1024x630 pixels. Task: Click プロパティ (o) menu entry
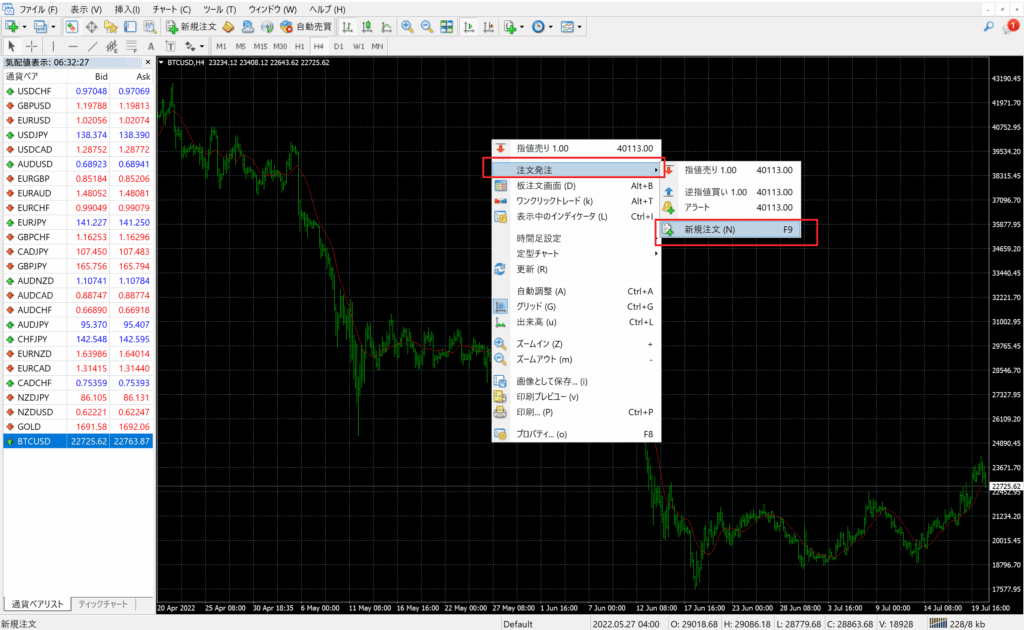[x=576, y=434]
